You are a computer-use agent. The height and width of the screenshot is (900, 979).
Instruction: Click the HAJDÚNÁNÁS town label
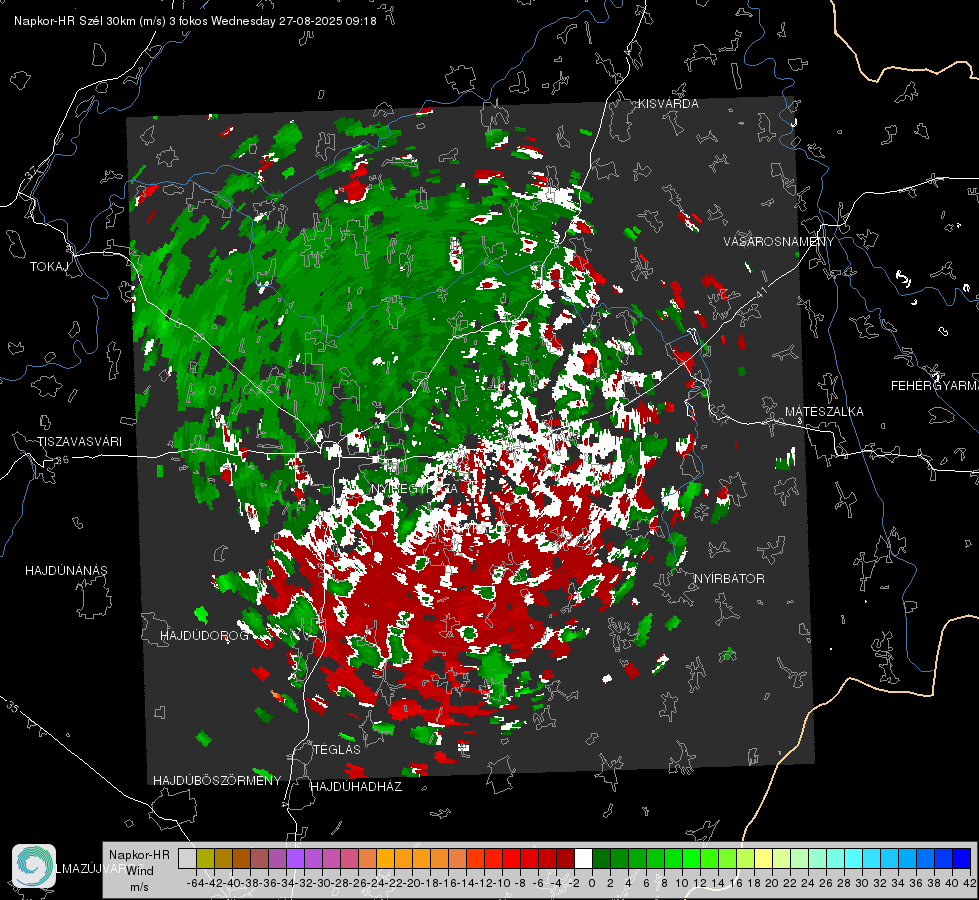66,571
